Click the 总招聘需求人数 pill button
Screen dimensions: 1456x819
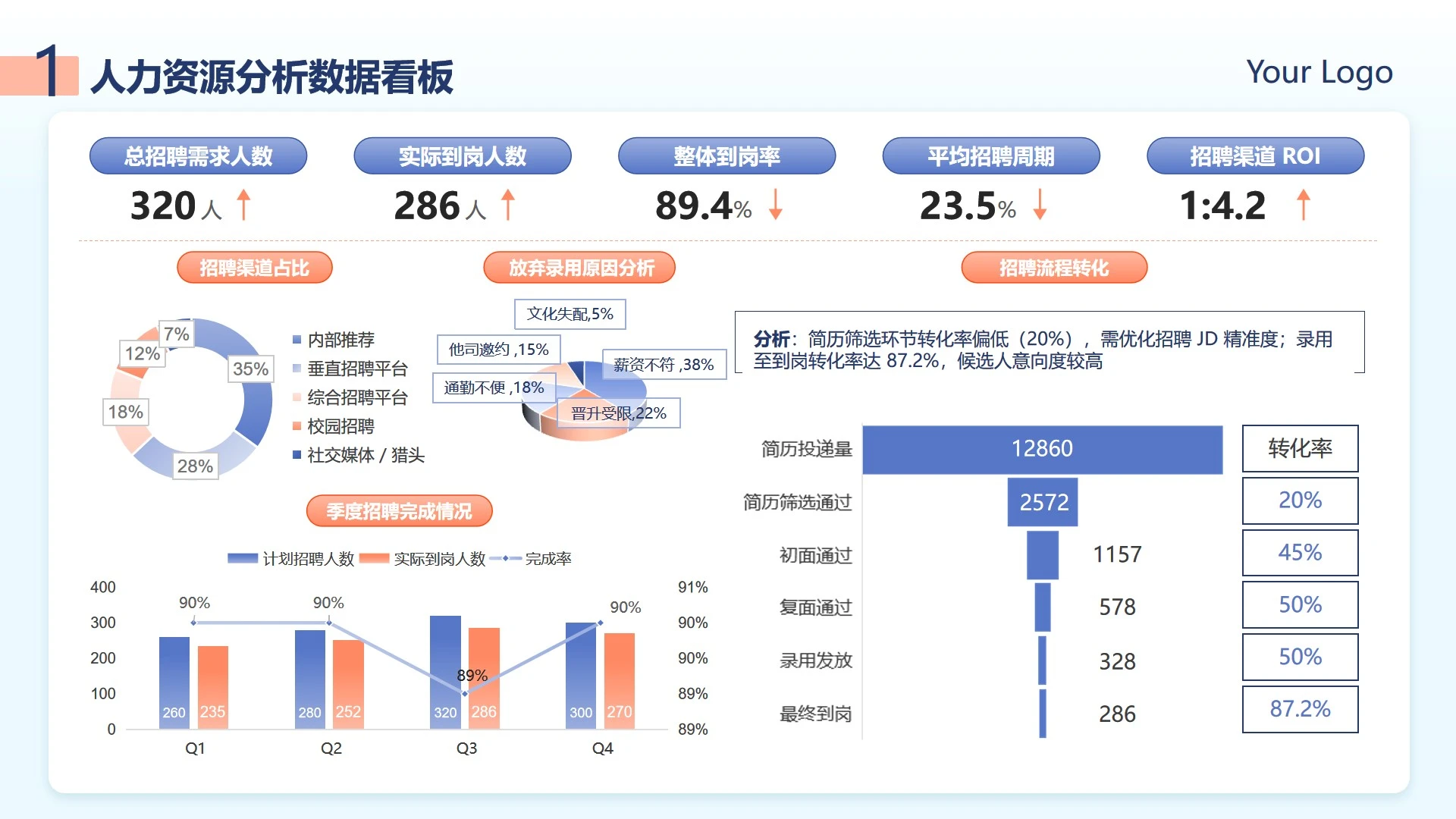click(199, 155)
